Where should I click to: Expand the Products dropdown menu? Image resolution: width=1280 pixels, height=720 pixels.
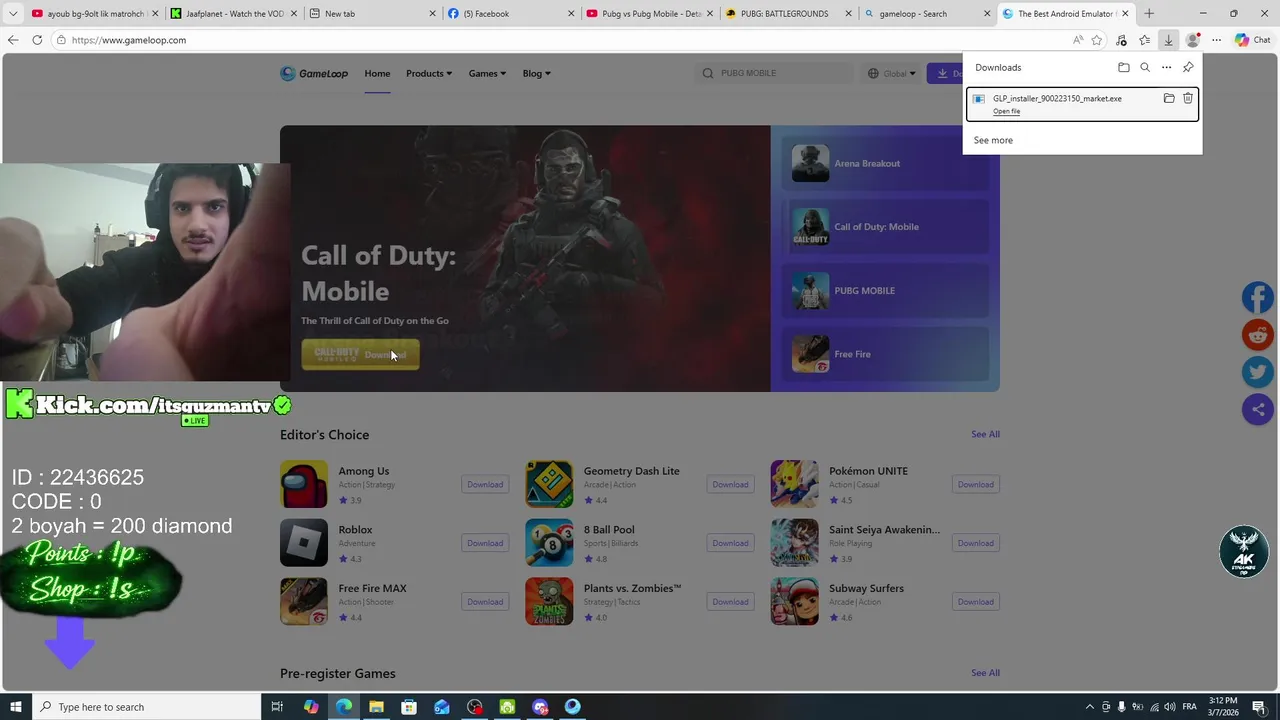[x=429, y=73]
